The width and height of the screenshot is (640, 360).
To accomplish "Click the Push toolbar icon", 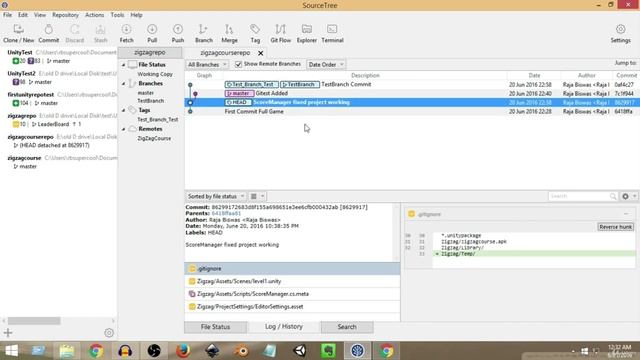I will click(x=178, y=33).
